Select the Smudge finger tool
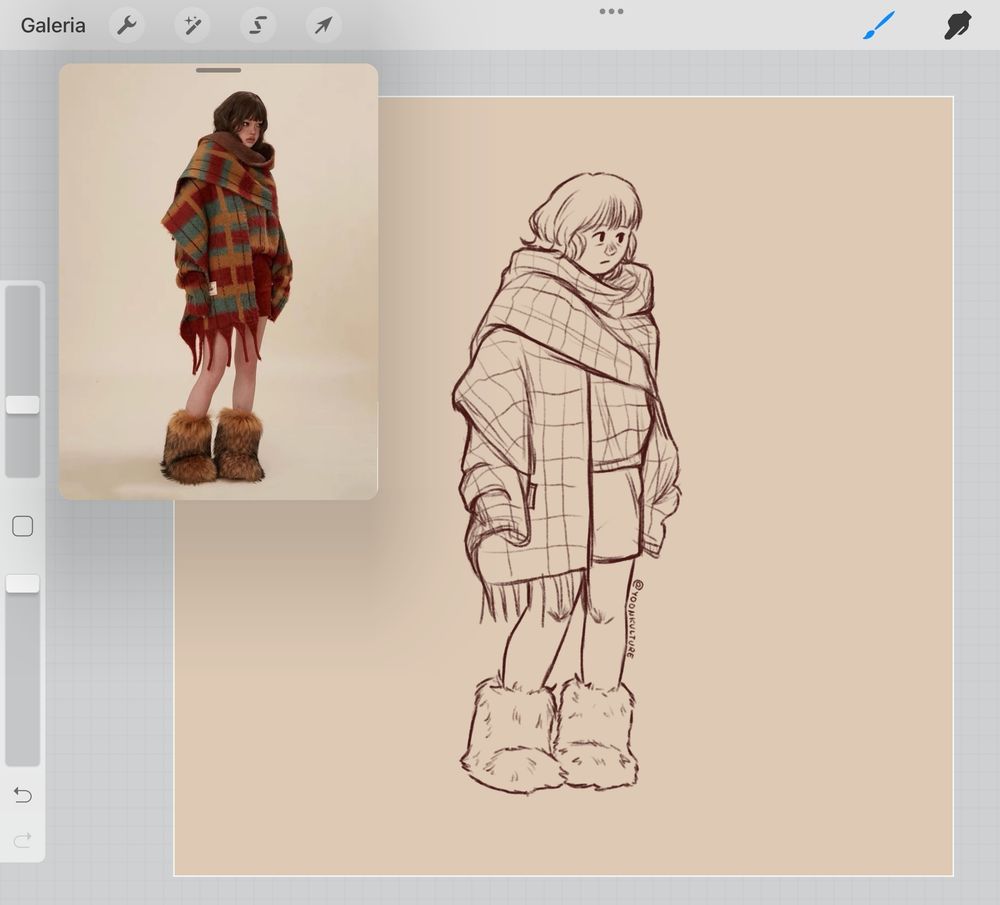The image size is (1000, 905). [x=957, y=25]
